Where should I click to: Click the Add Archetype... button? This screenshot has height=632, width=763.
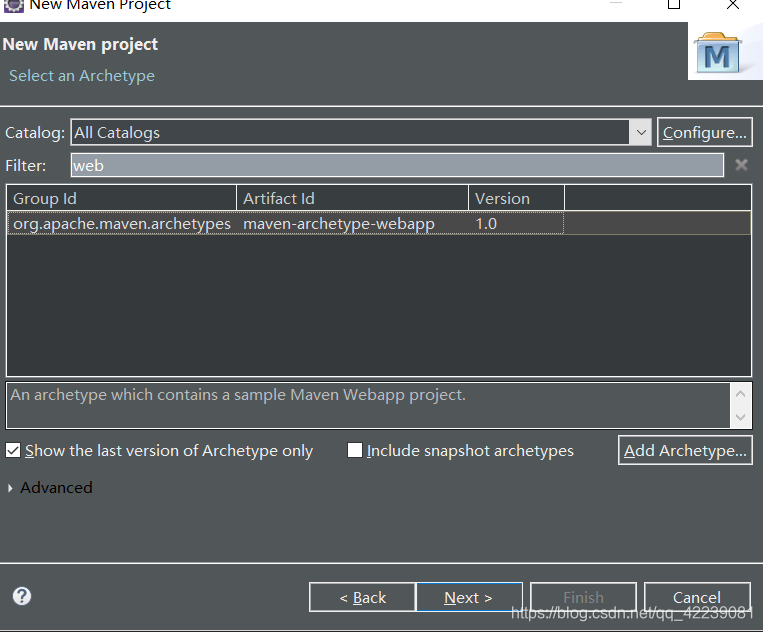tap(685, 450)
